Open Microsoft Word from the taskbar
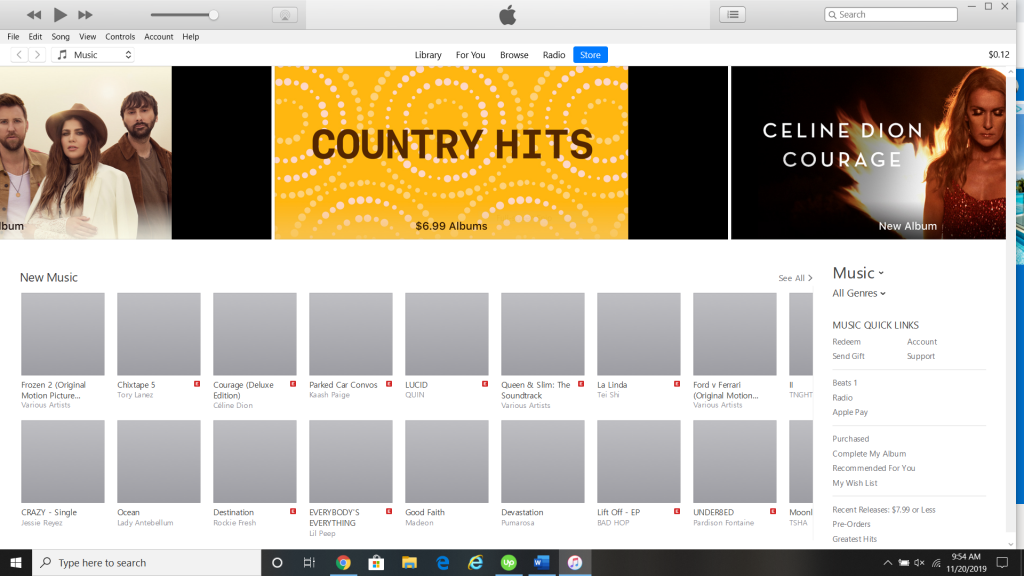Image resolution: width=1024 pixels, height=576 pixels. point(542,563)
